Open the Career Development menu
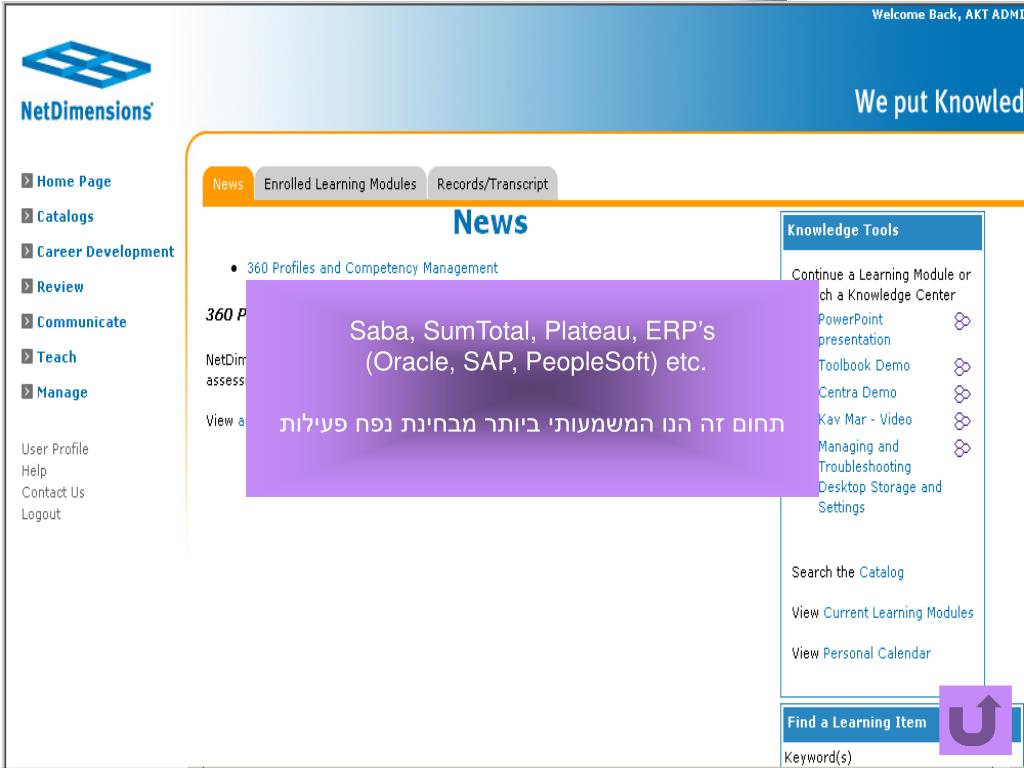This screenshot has width=1024, height=768. pyautogui.click(x=105, y=251)
